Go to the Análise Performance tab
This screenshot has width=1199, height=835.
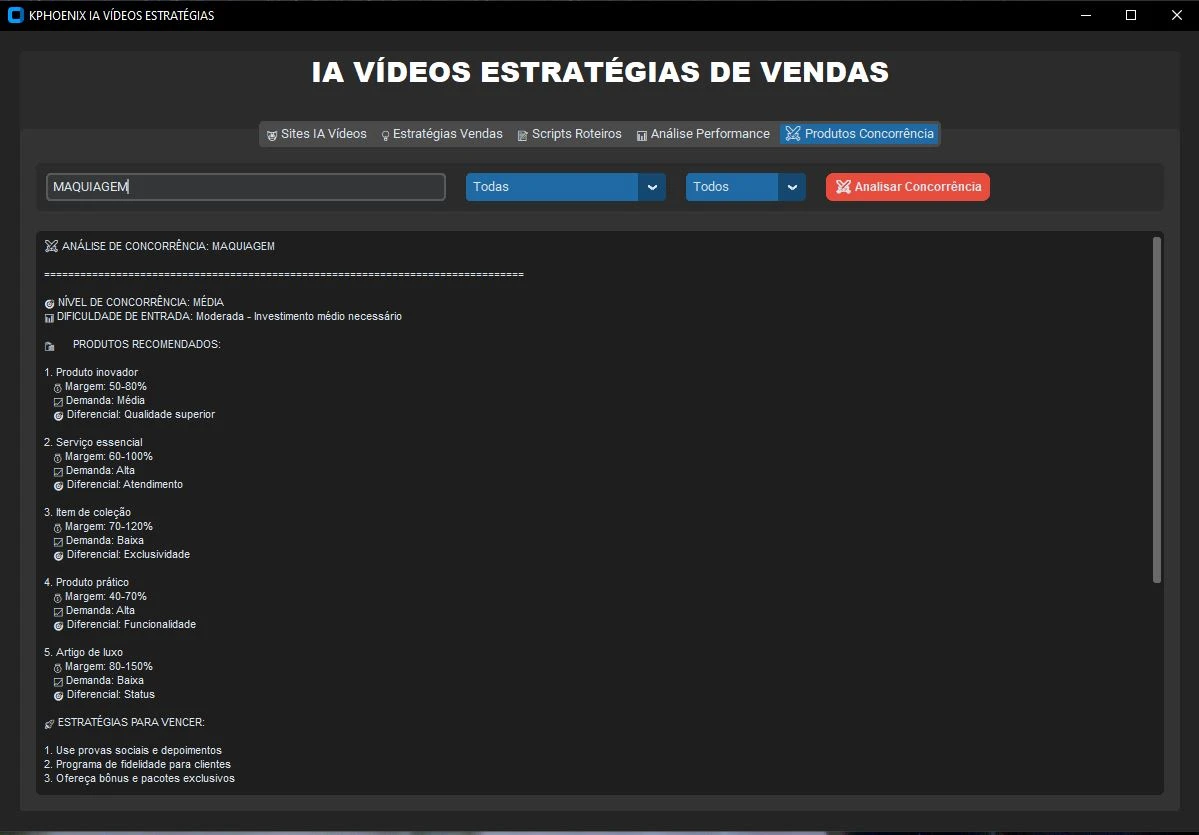click(x=710, y=134)
